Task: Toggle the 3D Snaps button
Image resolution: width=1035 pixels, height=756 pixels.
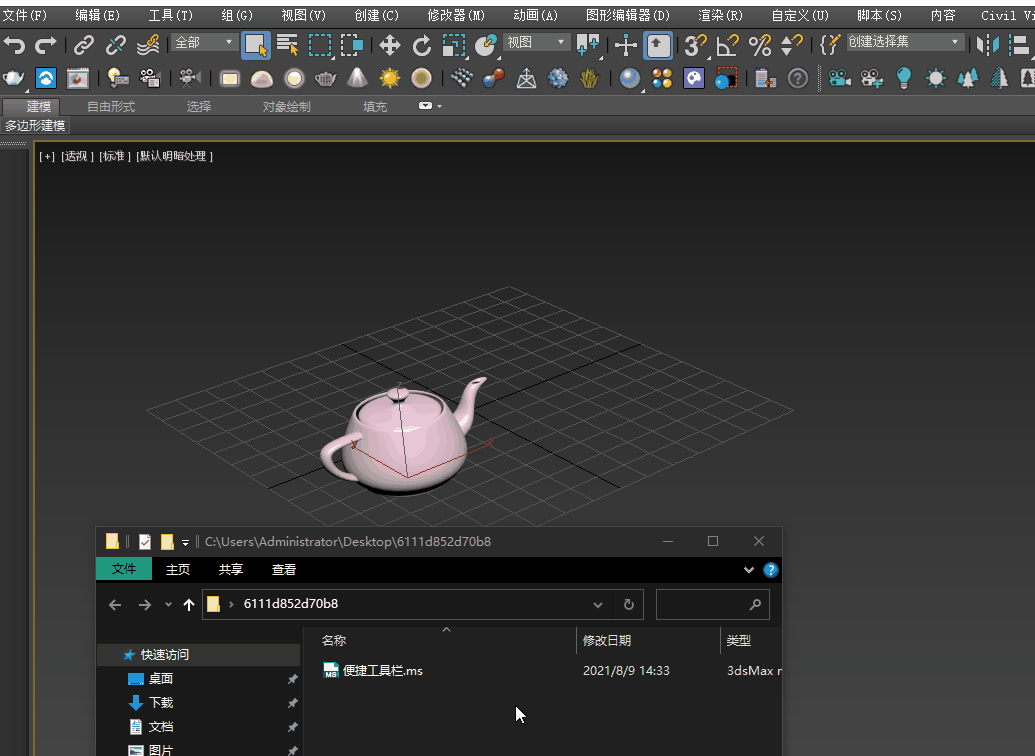Action: coord(695,45)
